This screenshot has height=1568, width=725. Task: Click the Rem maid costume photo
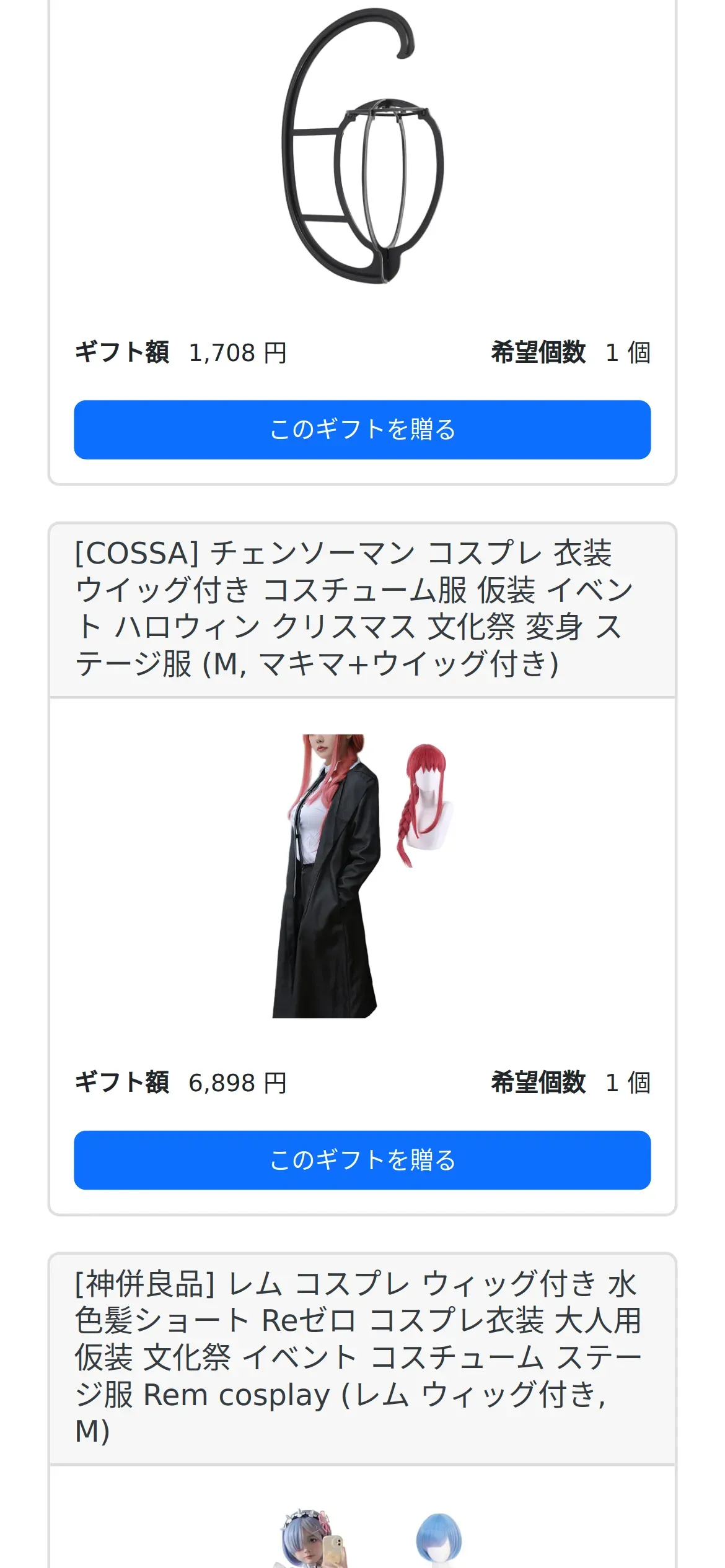[313, 1538]
